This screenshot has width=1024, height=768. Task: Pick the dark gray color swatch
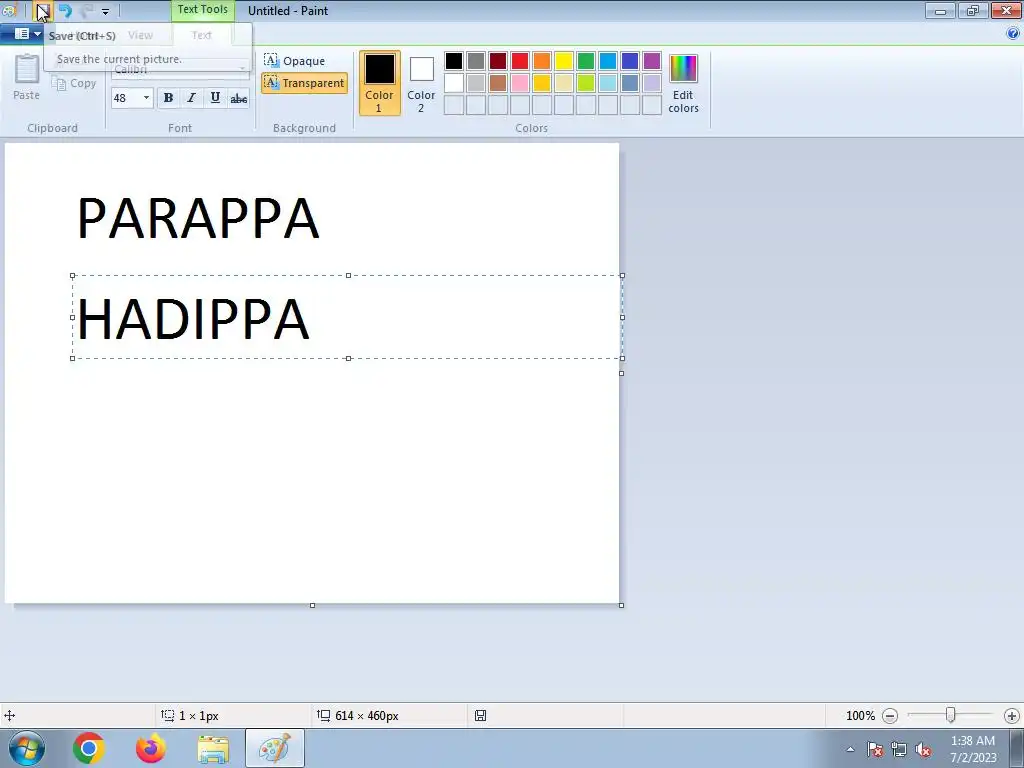(476, 61)
